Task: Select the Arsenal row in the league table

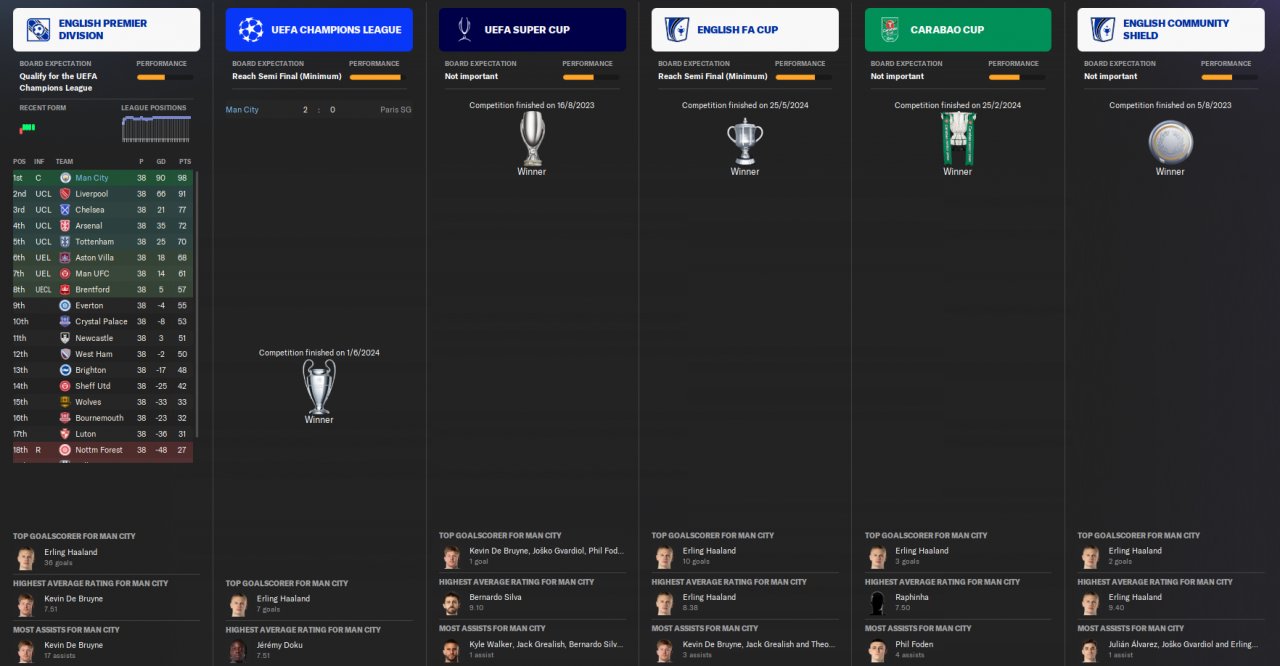Action: [x=103, y=226]
